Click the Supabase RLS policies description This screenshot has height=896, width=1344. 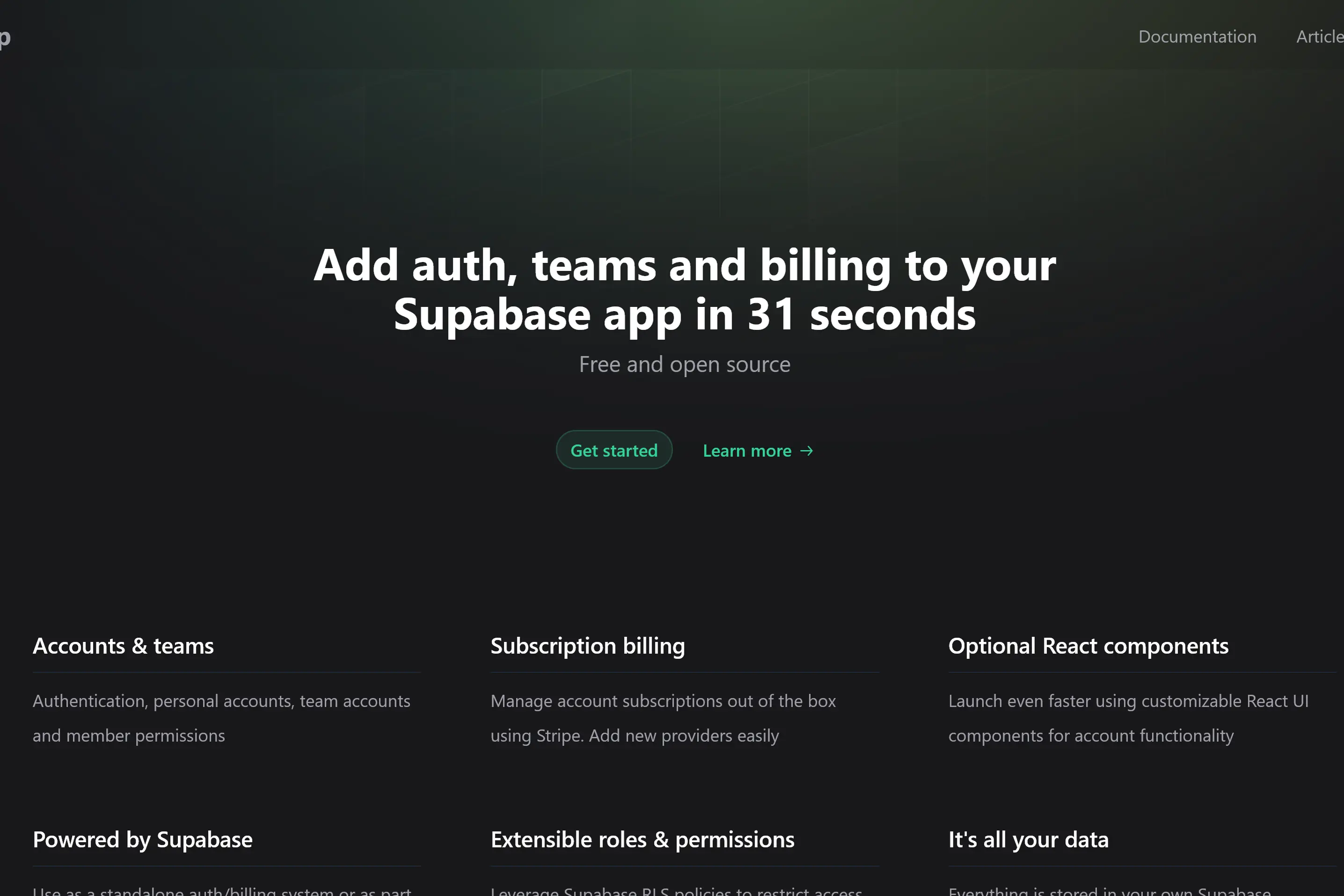[x=676, y=891]
